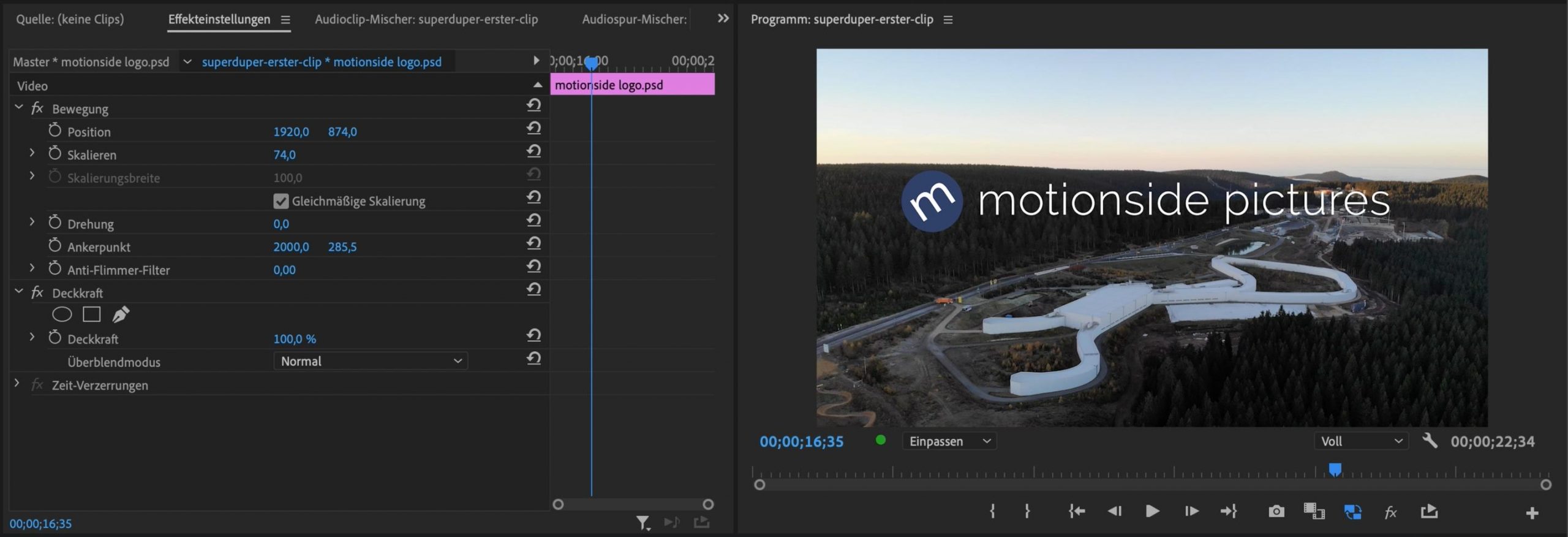
Task: Open the Überblendmodus Normal dropdown
Action: coord(370,361)
